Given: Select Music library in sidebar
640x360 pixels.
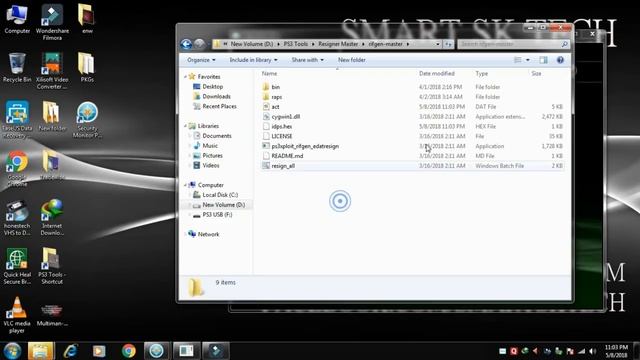Looking at the screenshot, I should coord(210,146).
